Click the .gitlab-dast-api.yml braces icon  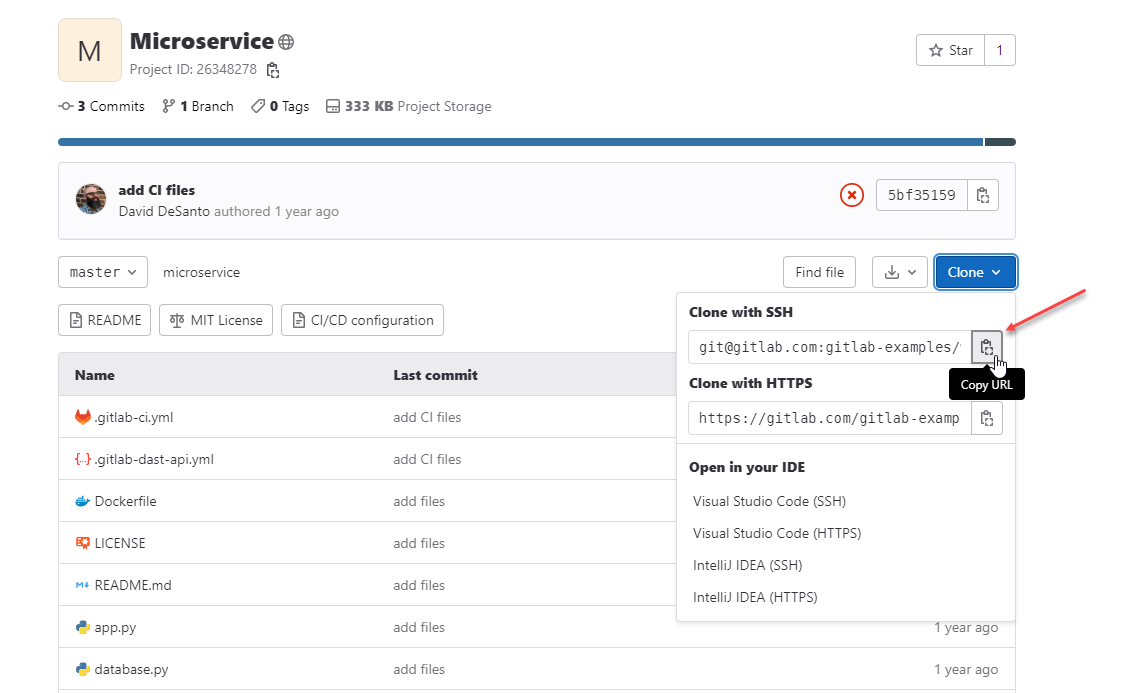[x=83, y=459]
